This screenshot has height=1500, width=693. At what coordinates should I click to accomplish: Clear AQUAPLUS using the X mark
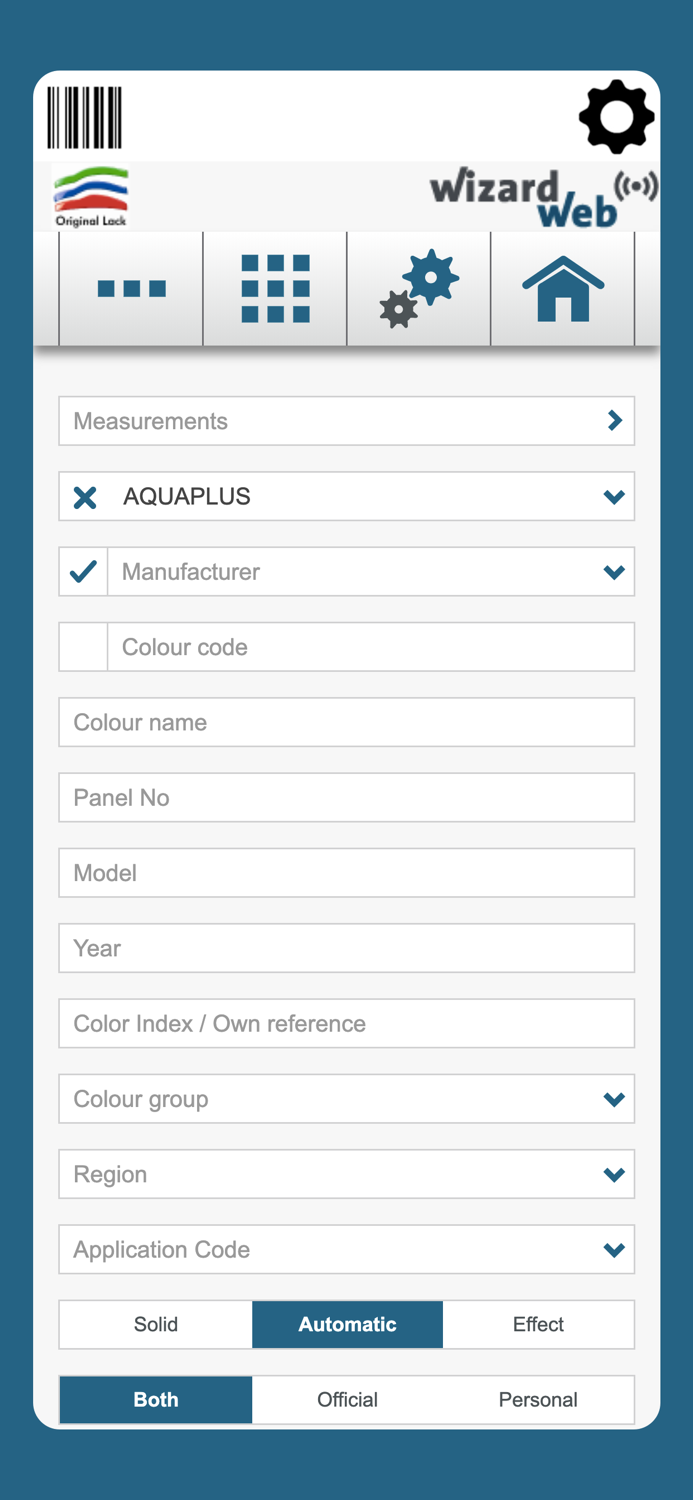pos(85,496)
